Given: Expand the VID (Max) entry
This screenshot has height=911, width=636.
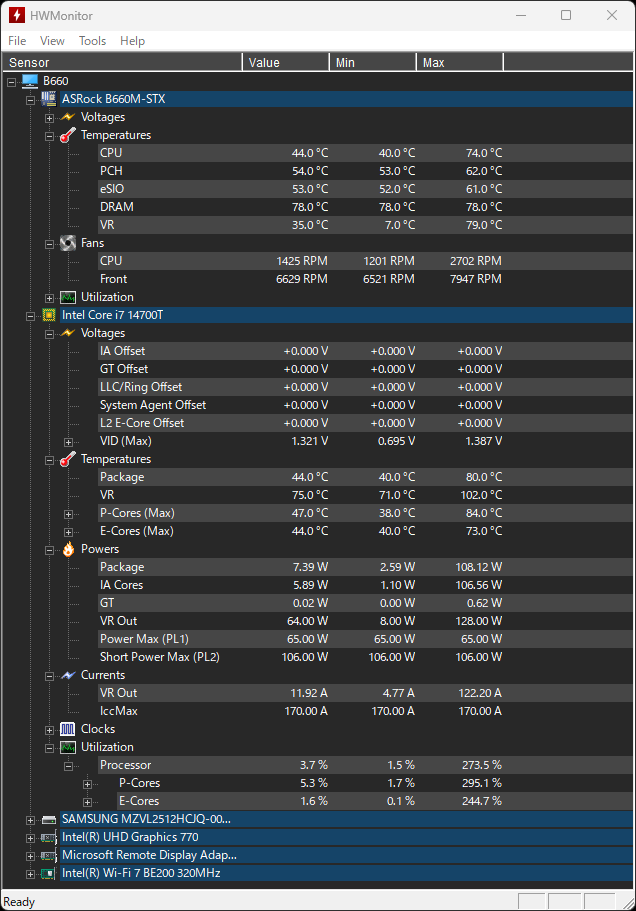Looking at the screenshot, I should [68, 442].
